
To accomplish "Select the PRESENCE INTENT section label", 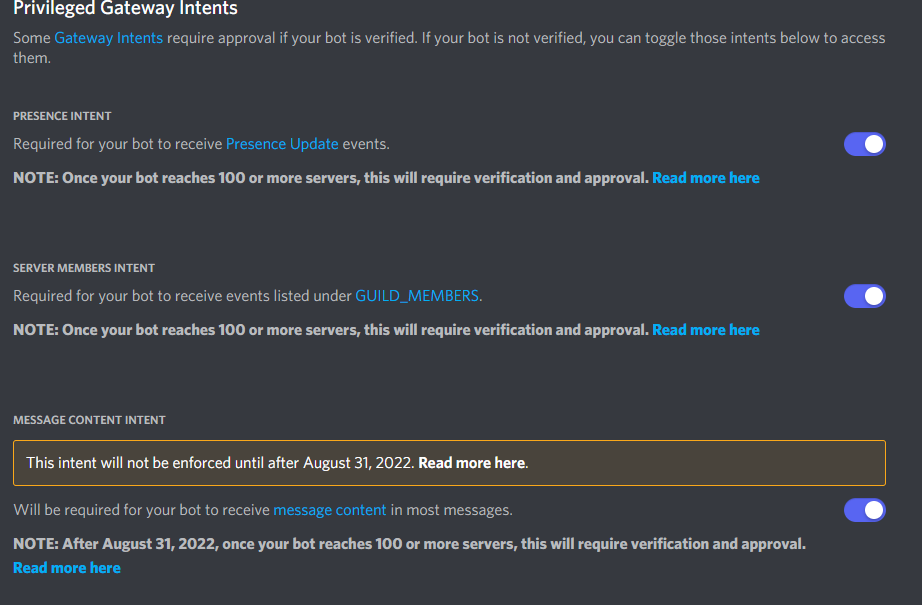I will point(62,115).
